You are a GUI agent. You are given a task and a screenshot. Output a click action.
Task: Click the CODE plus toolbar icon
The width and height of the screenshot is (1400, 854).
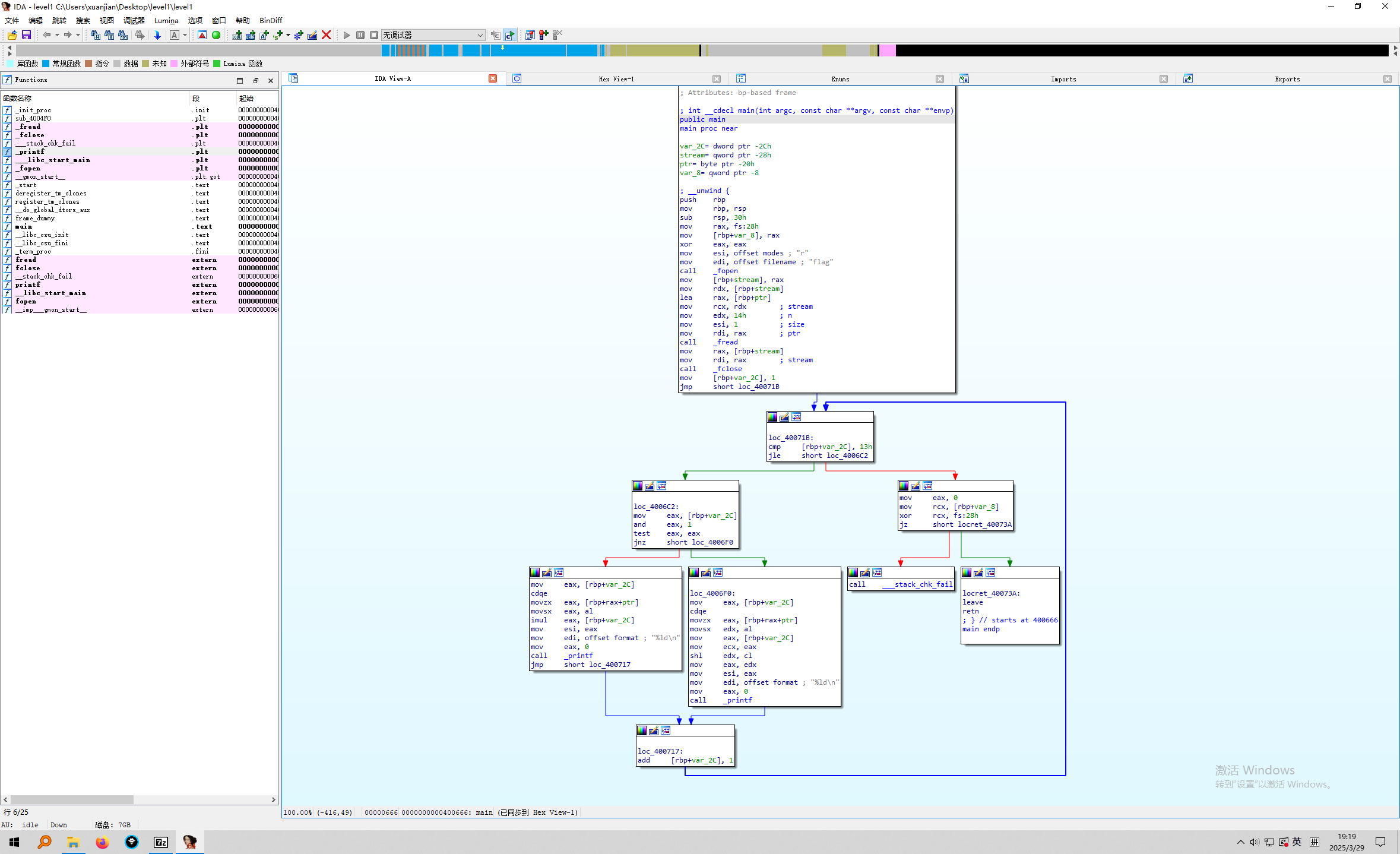pos(236,35)
